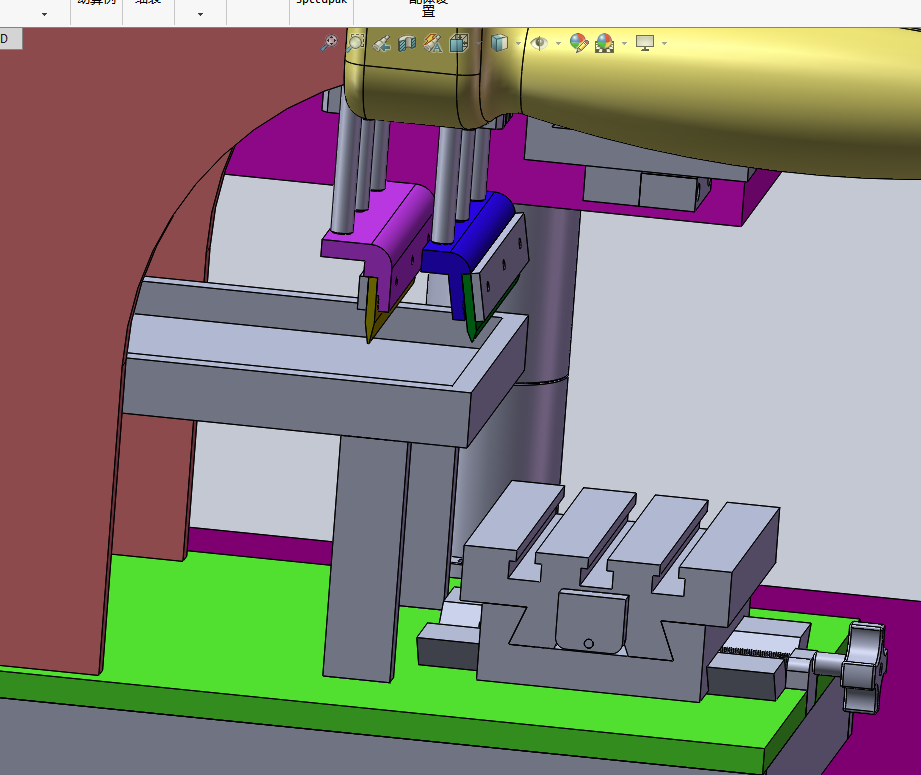Open the second ribbon dropdown arrow
The height and width of the screenshot is (775, 921).
[x=200, y=14]
